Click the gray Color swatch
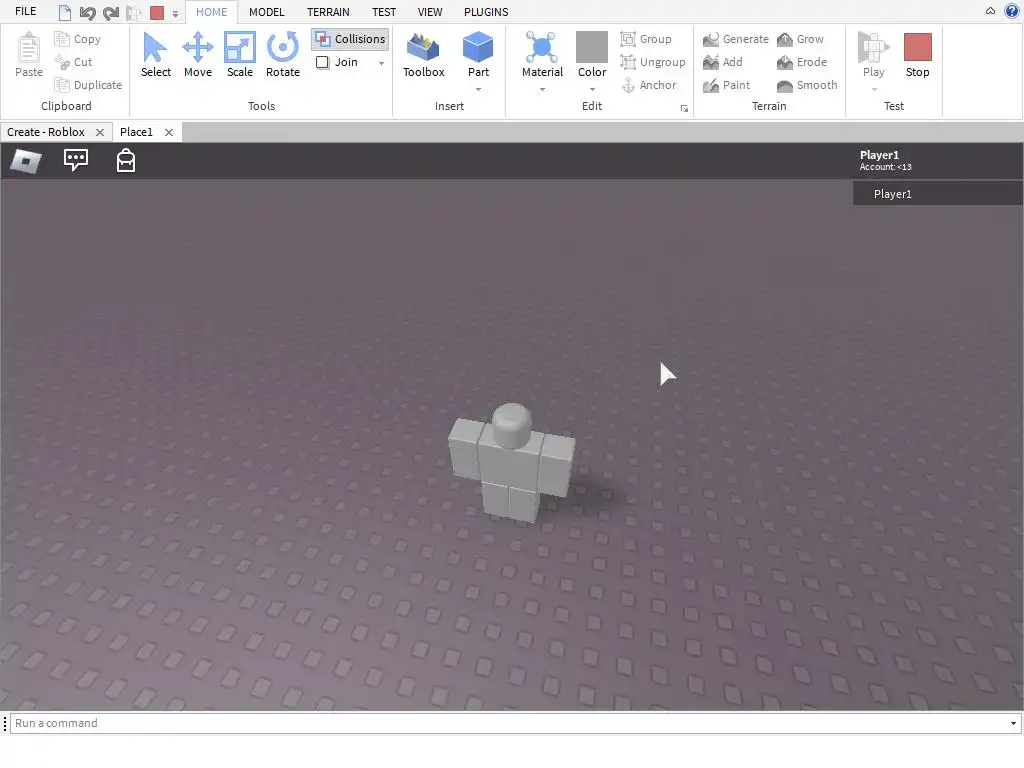 coord(592,47)
